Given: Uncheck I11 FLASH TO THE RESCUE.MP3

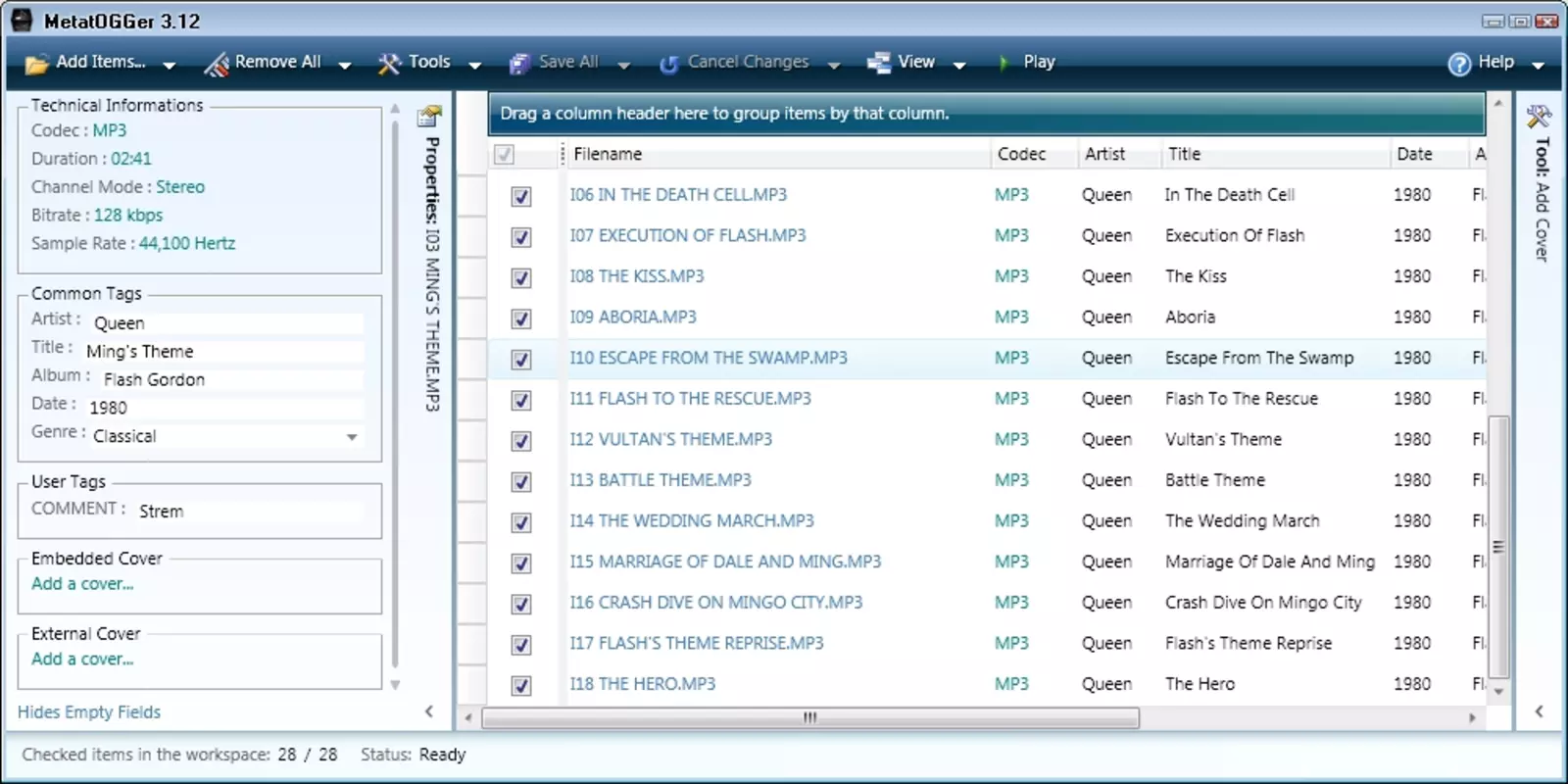Looking at the screenshot, I should click(521, 400).
